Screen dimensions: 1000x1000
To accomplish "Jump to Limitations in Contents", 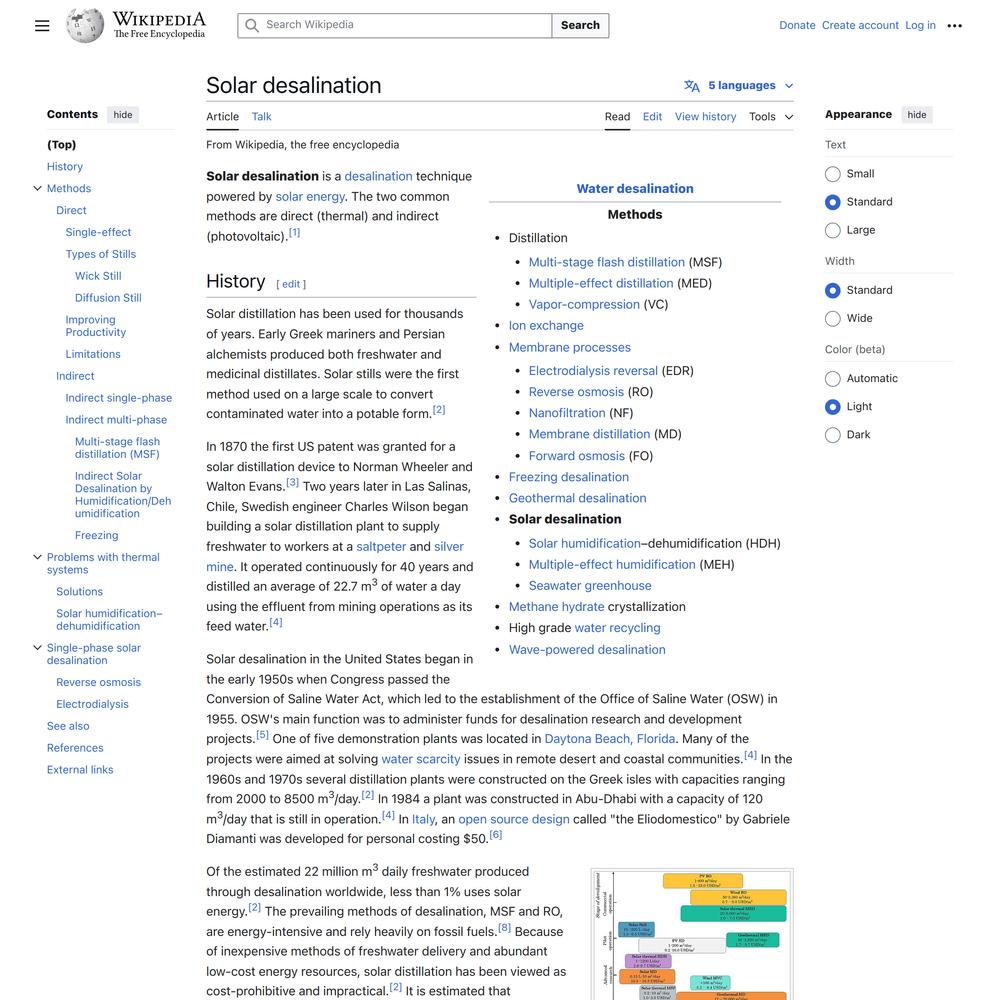I will coord(93,354).
